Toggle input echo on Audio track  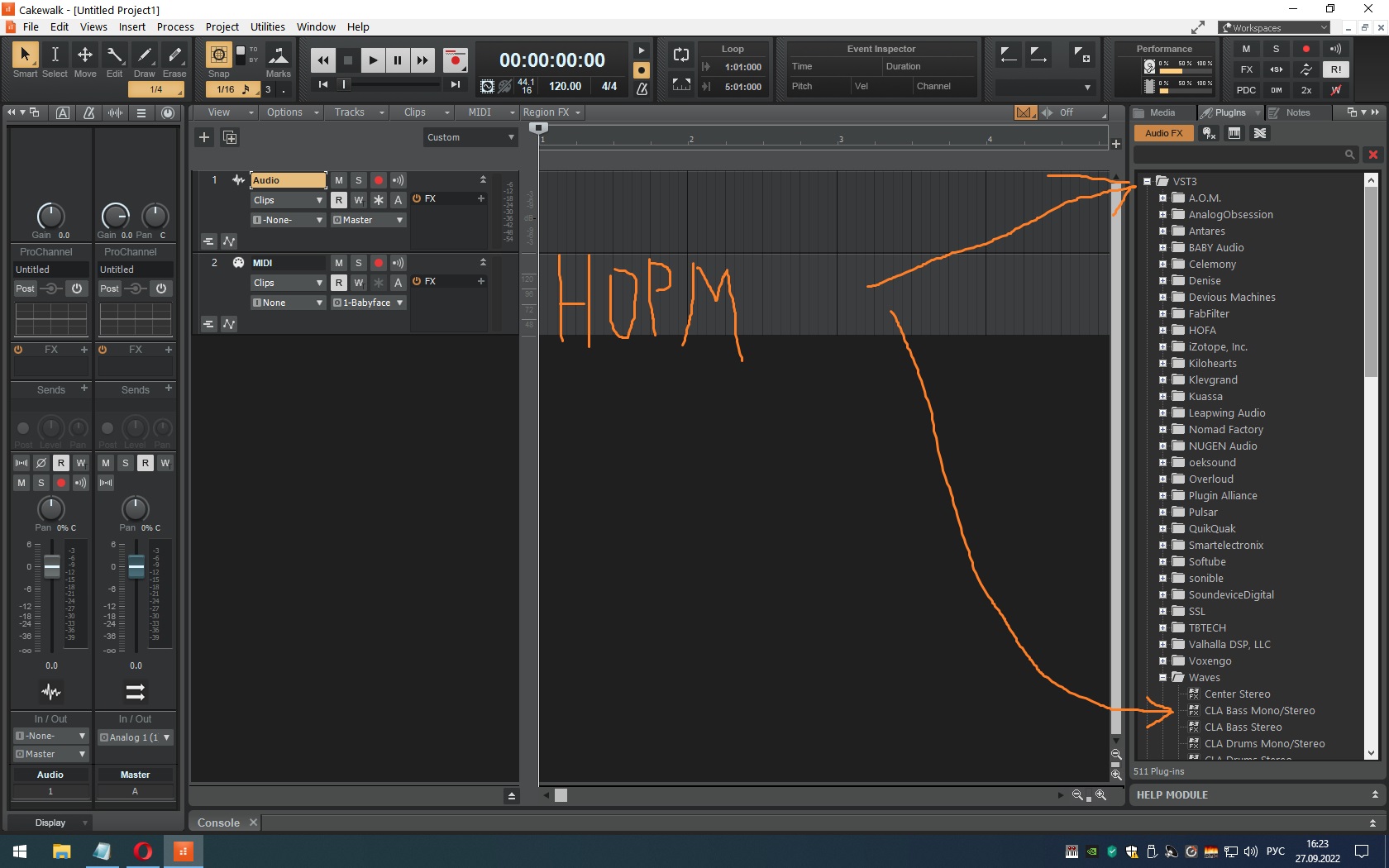click(399, 180)
